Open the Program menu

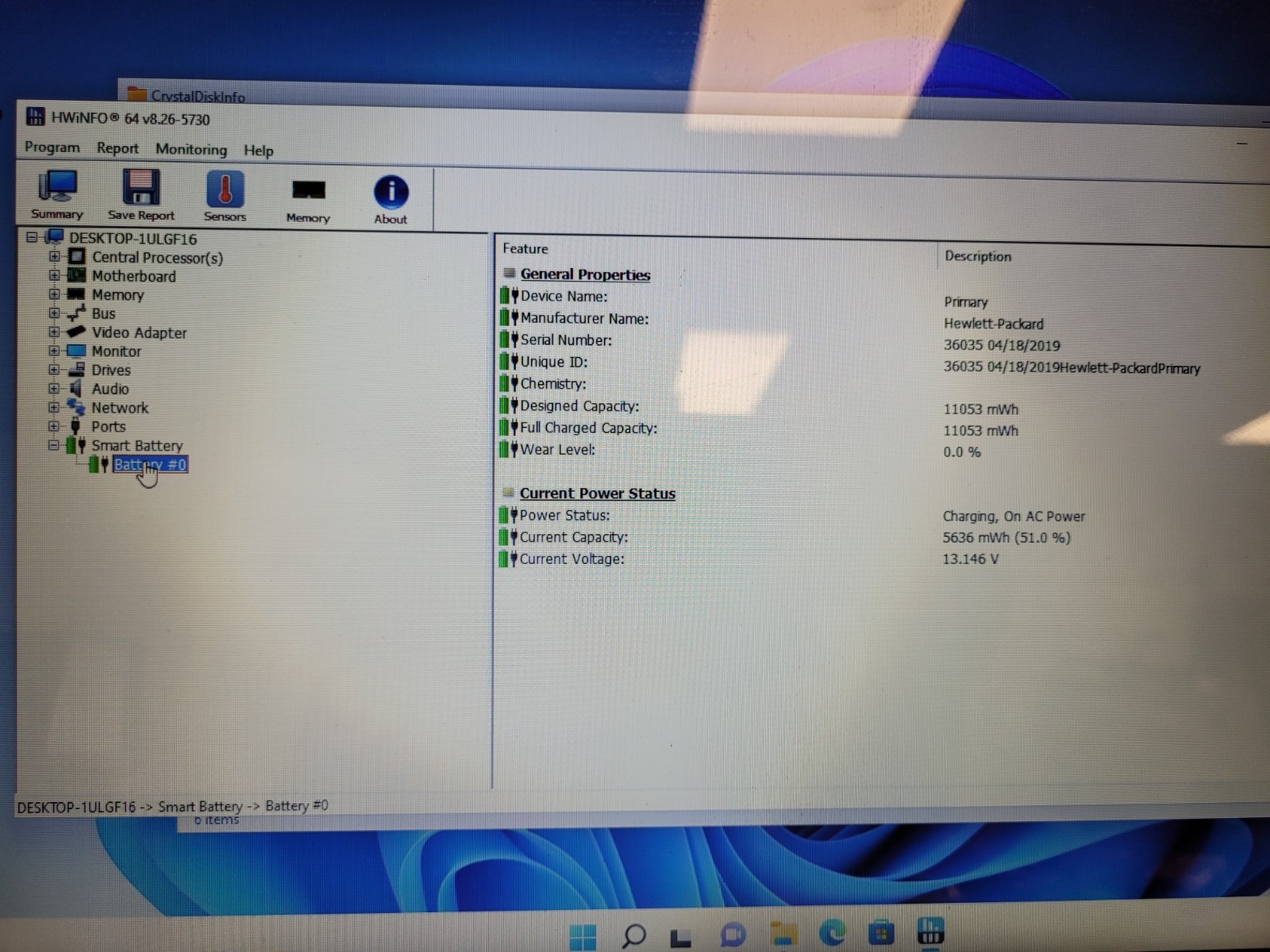pos(52,148)
